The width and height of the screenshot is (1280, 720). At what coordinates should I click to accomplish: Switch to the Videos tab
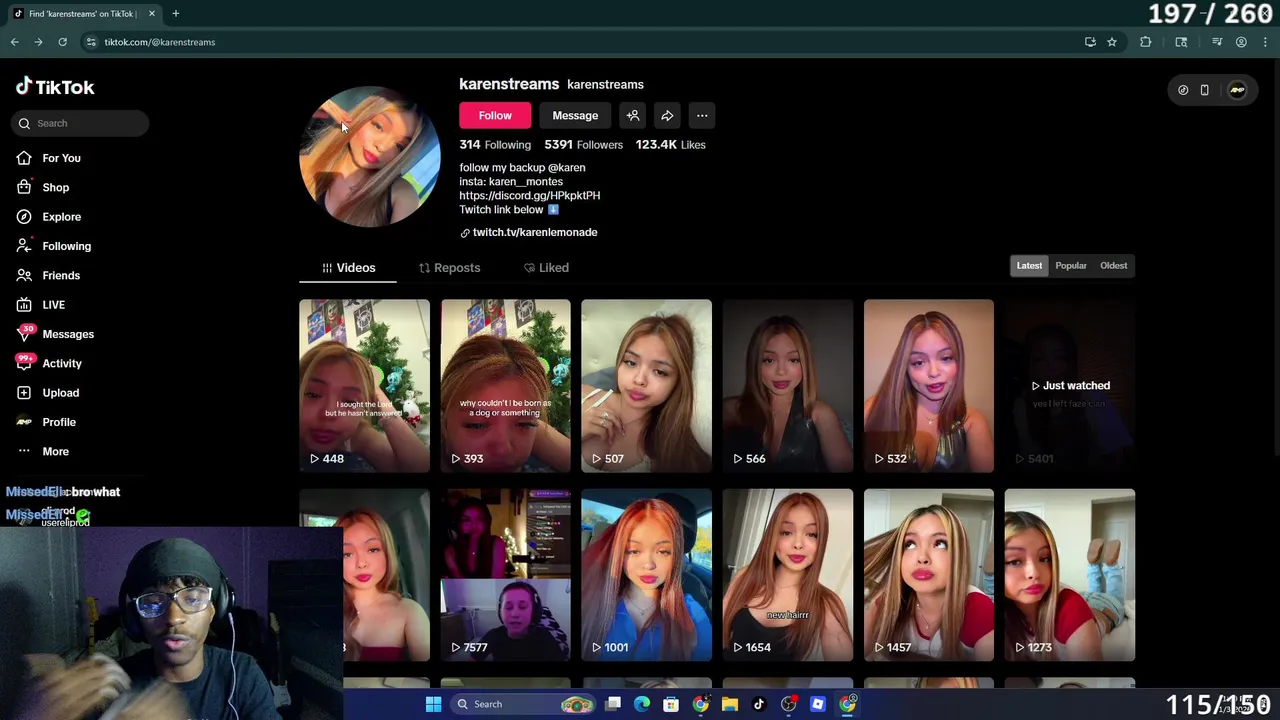pyautogui.click(x=348, y=268)
